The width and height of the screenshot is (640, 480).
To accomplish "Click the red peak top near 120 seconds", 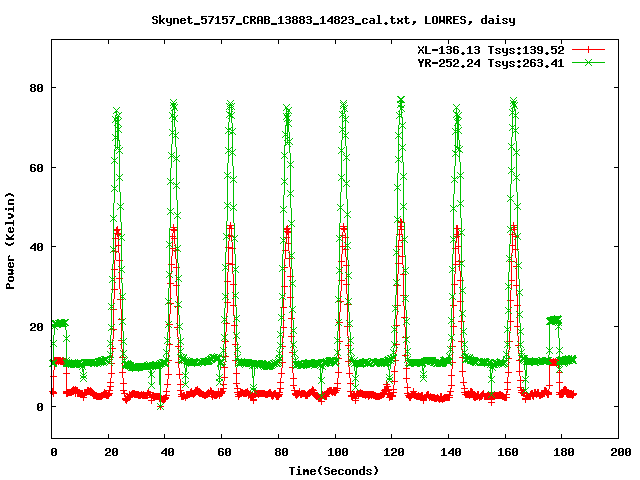I will click(x=400, y=222).
